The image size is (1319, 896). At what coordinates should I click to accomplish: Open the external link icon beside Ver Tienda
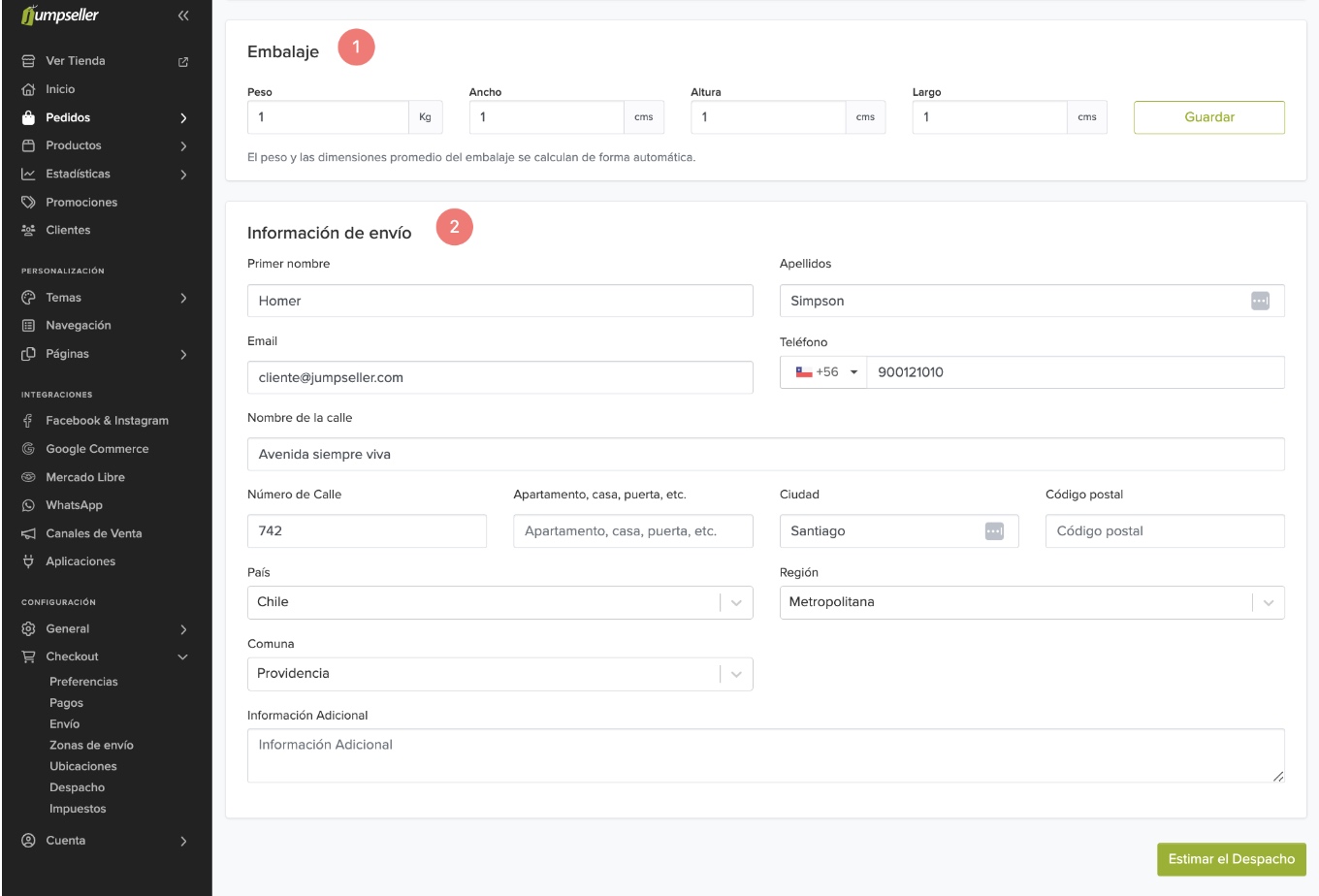(183, 61)
